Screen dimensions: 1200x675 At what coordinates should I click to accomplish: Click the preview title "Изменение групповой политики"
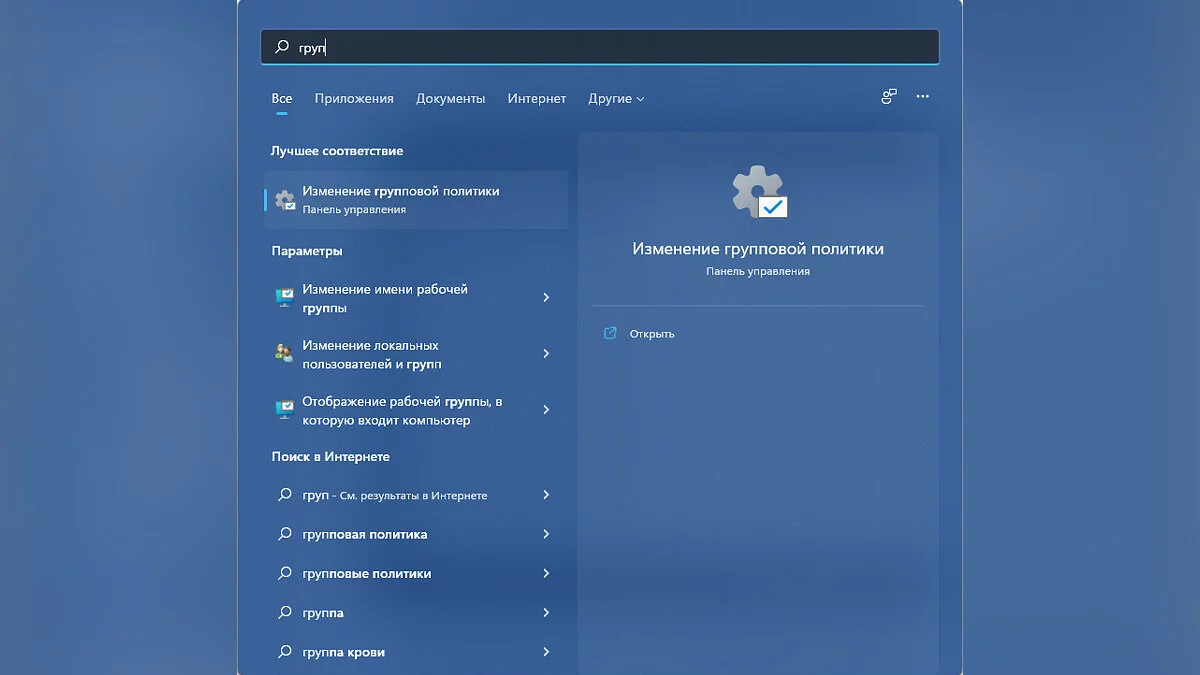(758, 249)
